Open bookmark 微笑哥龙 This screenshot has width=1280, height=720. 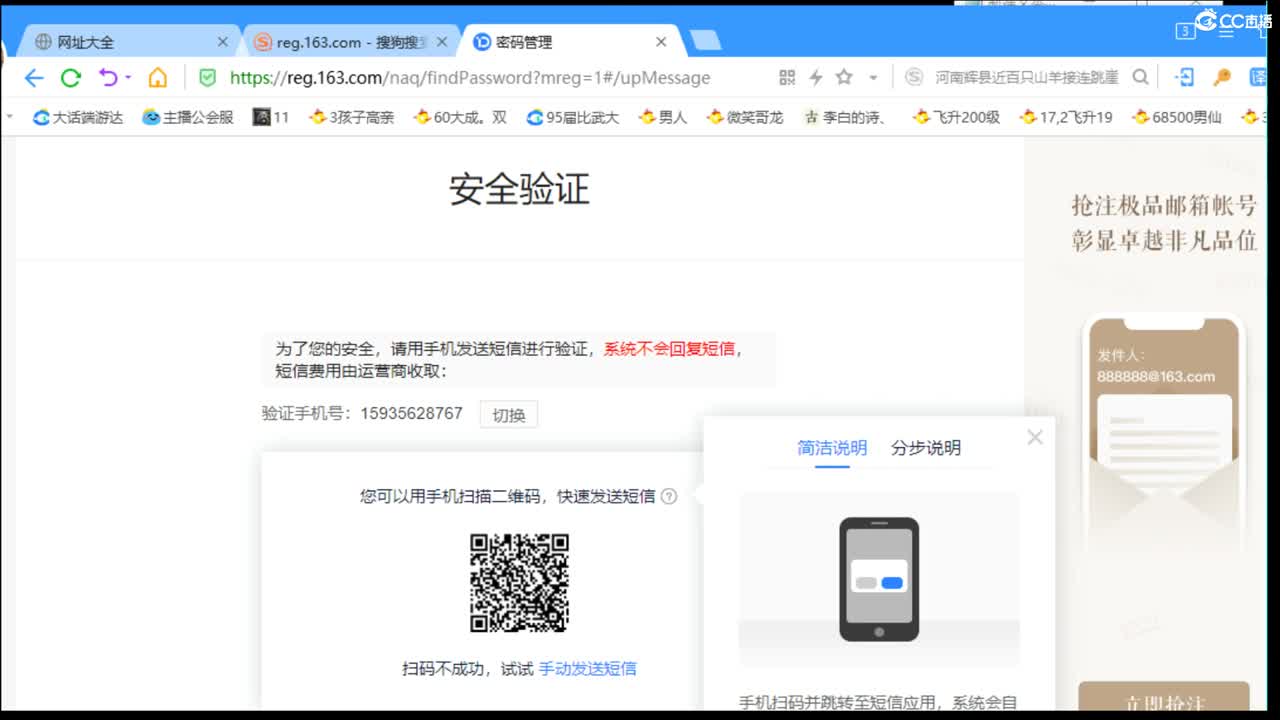tap(745, 117)
